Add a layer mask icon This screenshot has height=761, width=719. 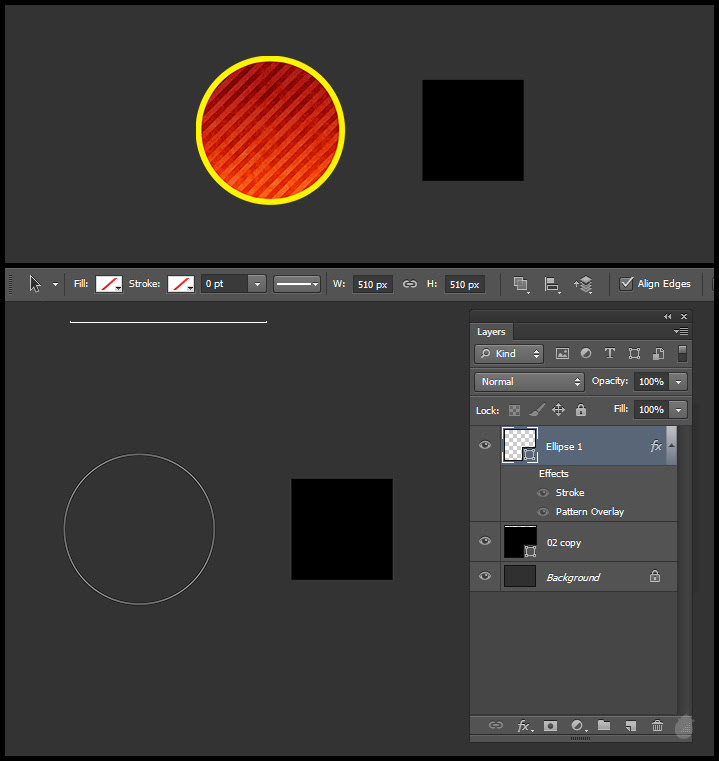(x=551, y=726)
